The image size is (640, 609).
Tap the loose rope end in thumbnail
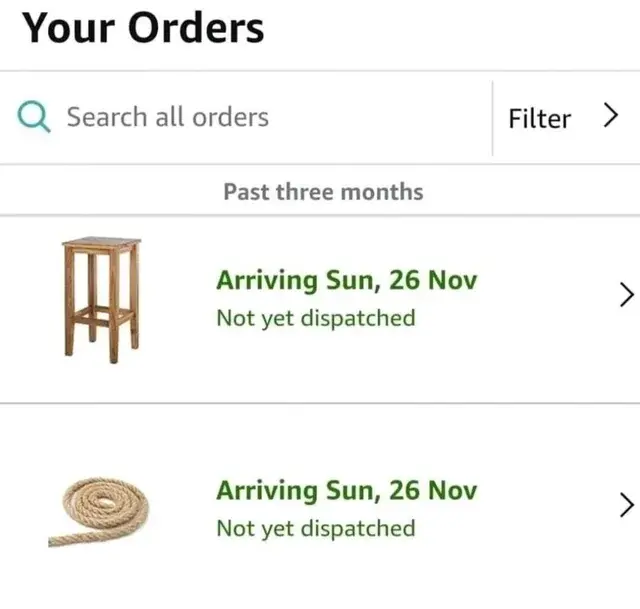(x=62, y=542)
